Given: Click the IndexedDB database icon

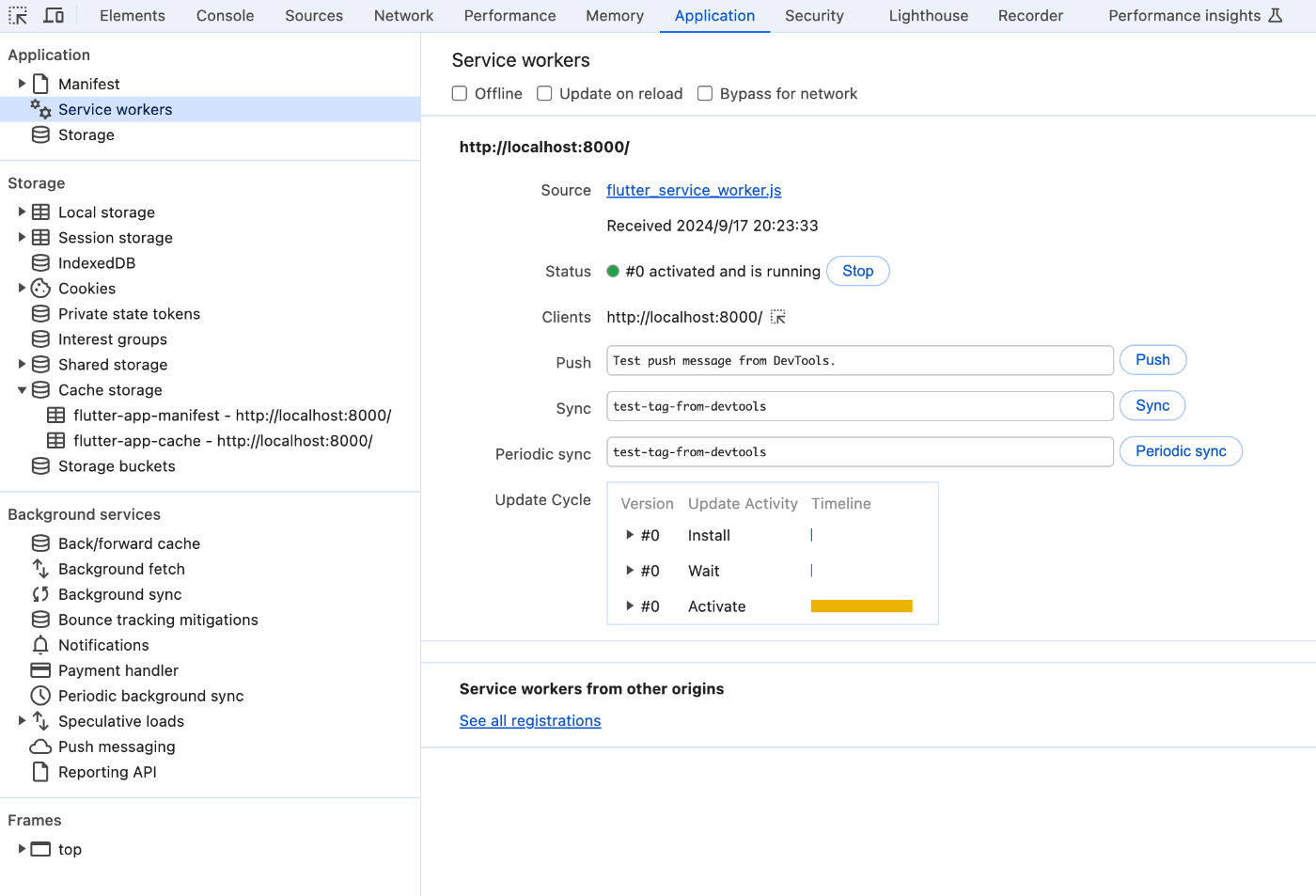Looking at the screenshot, I should tap(40, 263).
